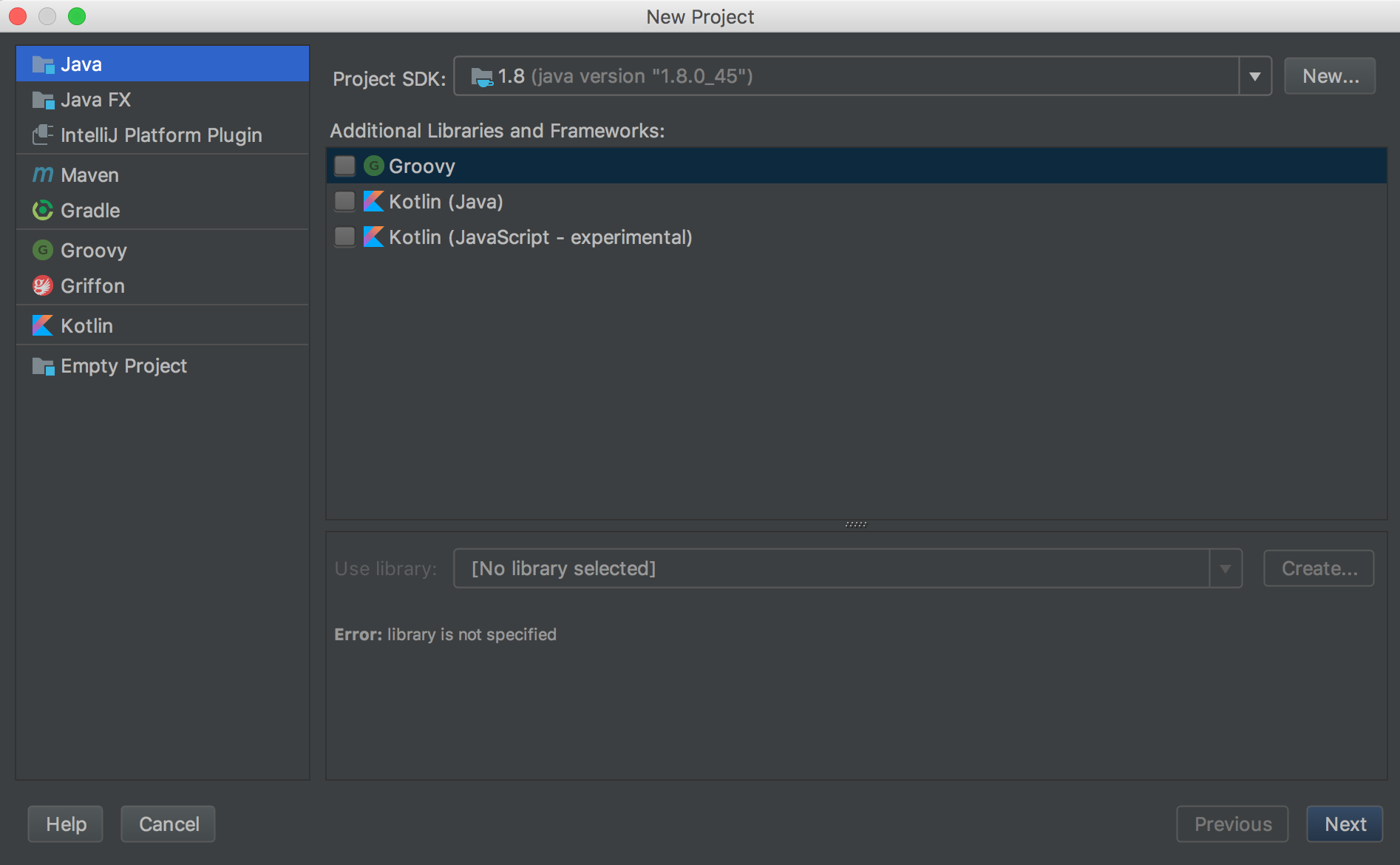The image size is (1400, 865).
Task: Click the New... SDK button
Action: [x=1330, y=76]
